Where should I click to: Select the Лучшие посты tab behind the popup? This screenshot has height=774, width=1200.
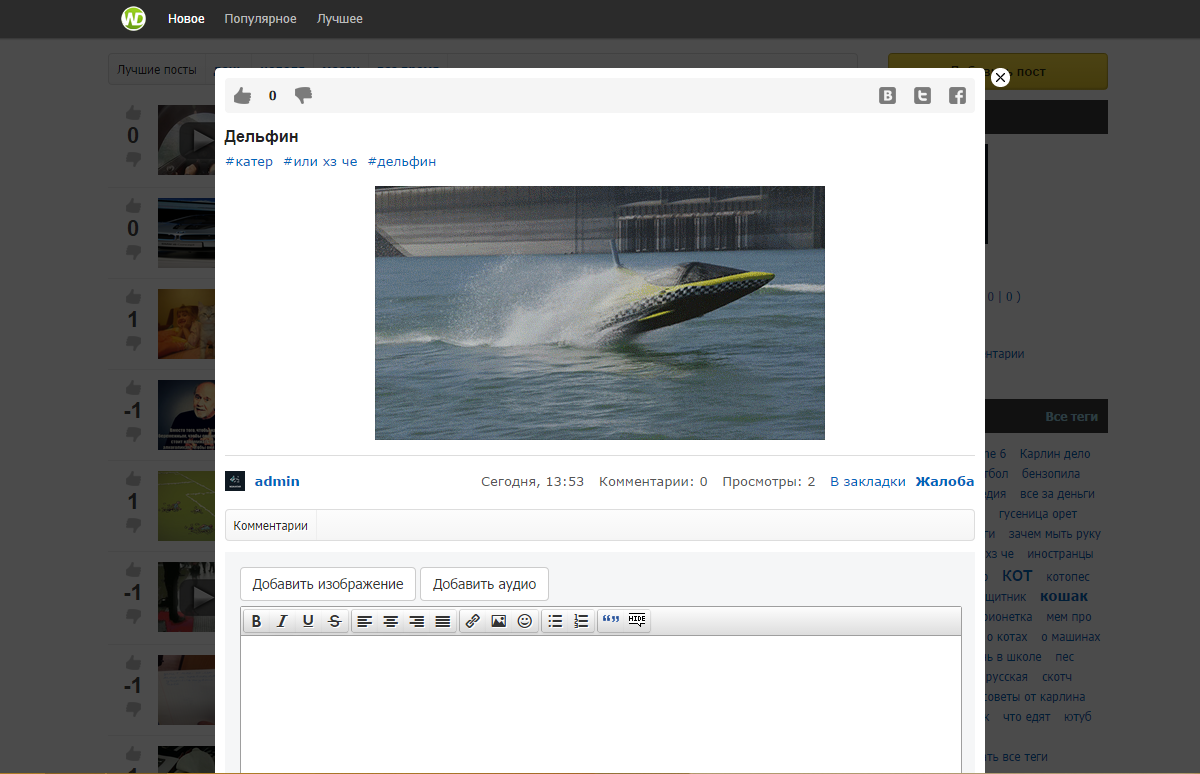157,70
